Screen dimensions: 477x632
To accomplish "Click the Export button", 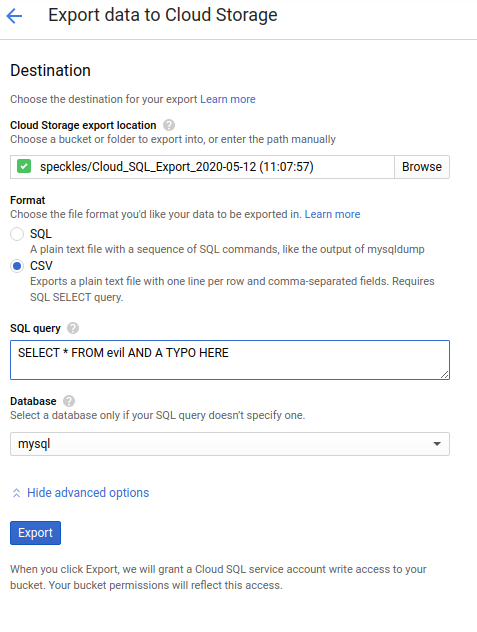I will (35, 533).
